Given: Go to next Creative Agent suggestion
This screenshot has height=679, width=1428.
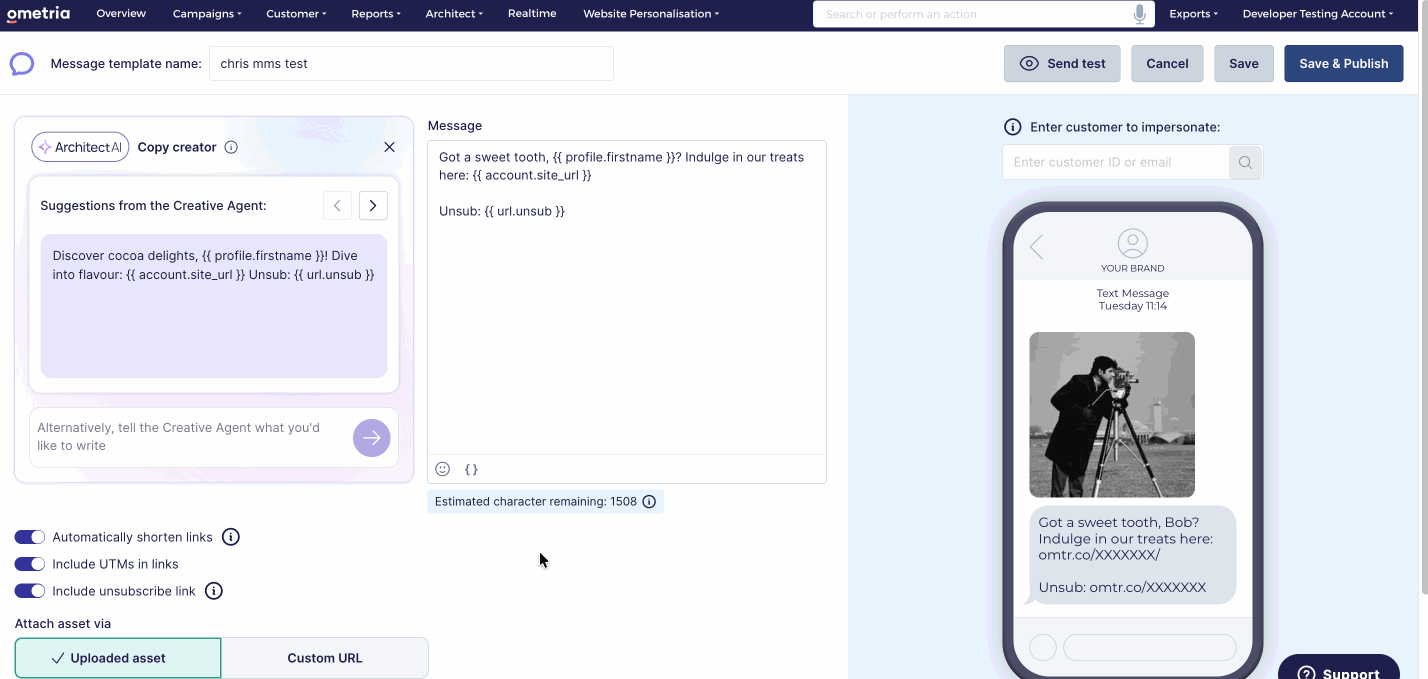Looking at the screenshot, I should point(373,205).
